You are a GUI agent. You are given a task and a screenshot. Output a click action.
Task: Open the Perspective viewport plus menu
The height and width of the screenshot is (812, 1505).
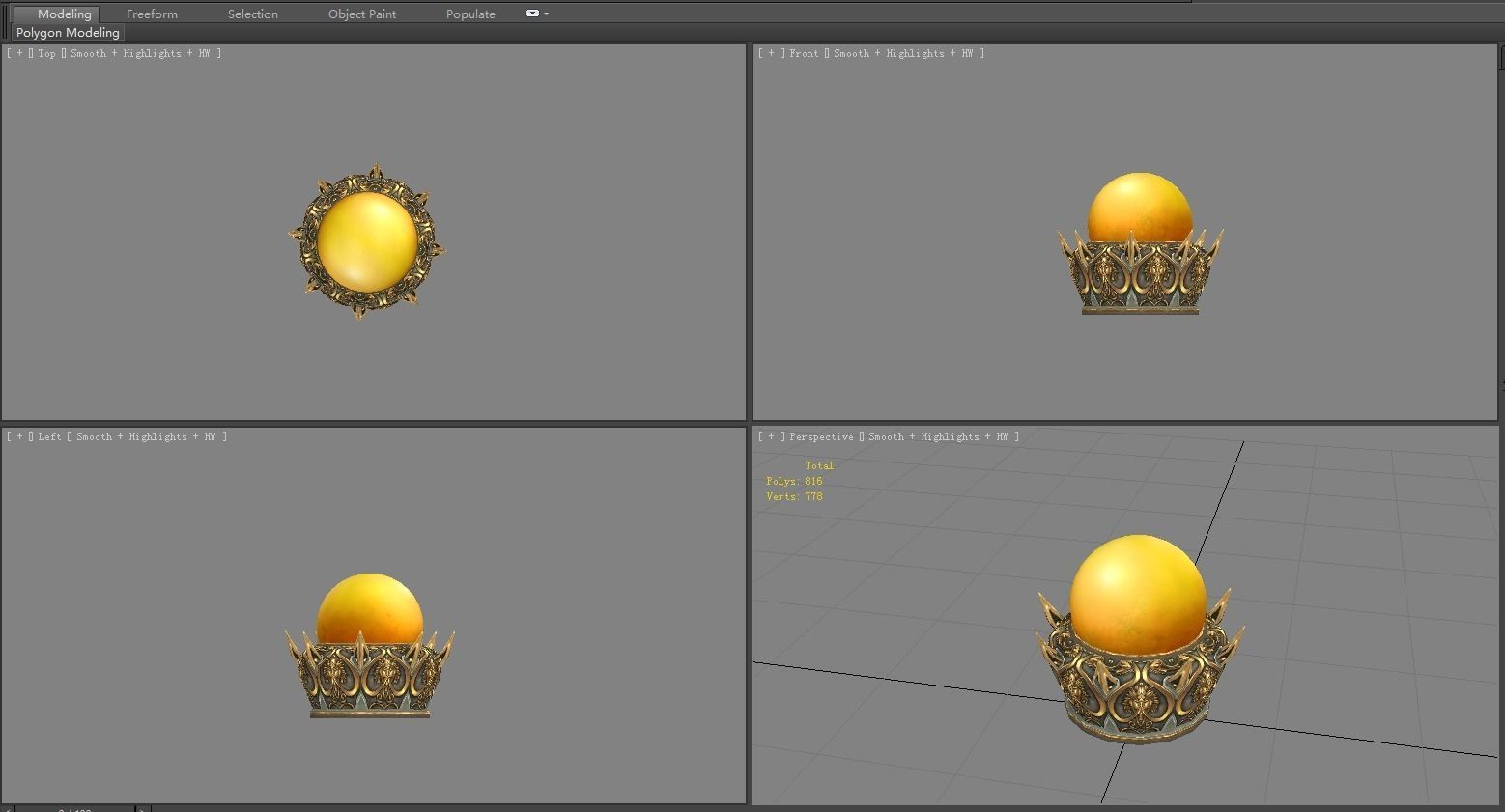pos(771,436)
